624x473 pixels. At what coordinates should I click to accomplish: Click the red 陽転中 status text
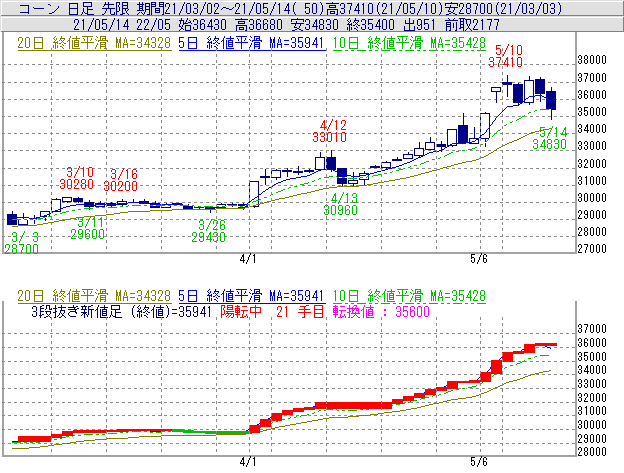[241, 311]
